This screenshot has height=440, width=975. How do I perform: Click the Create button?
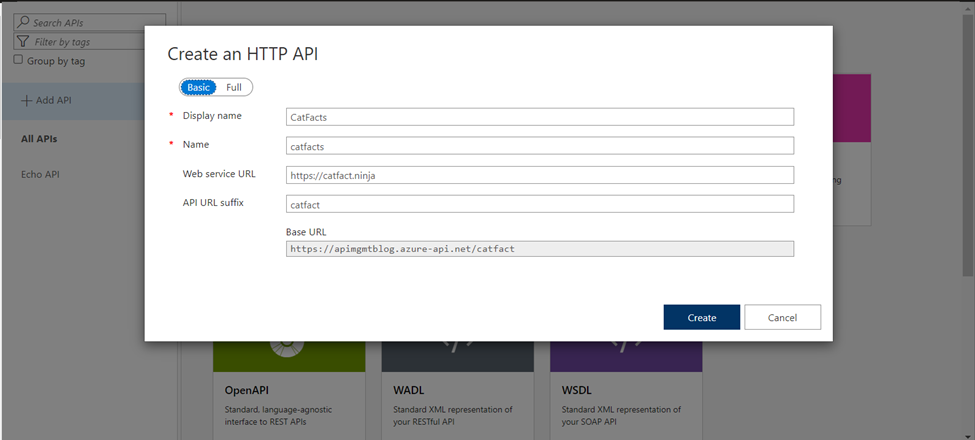[x=701, y=317]
